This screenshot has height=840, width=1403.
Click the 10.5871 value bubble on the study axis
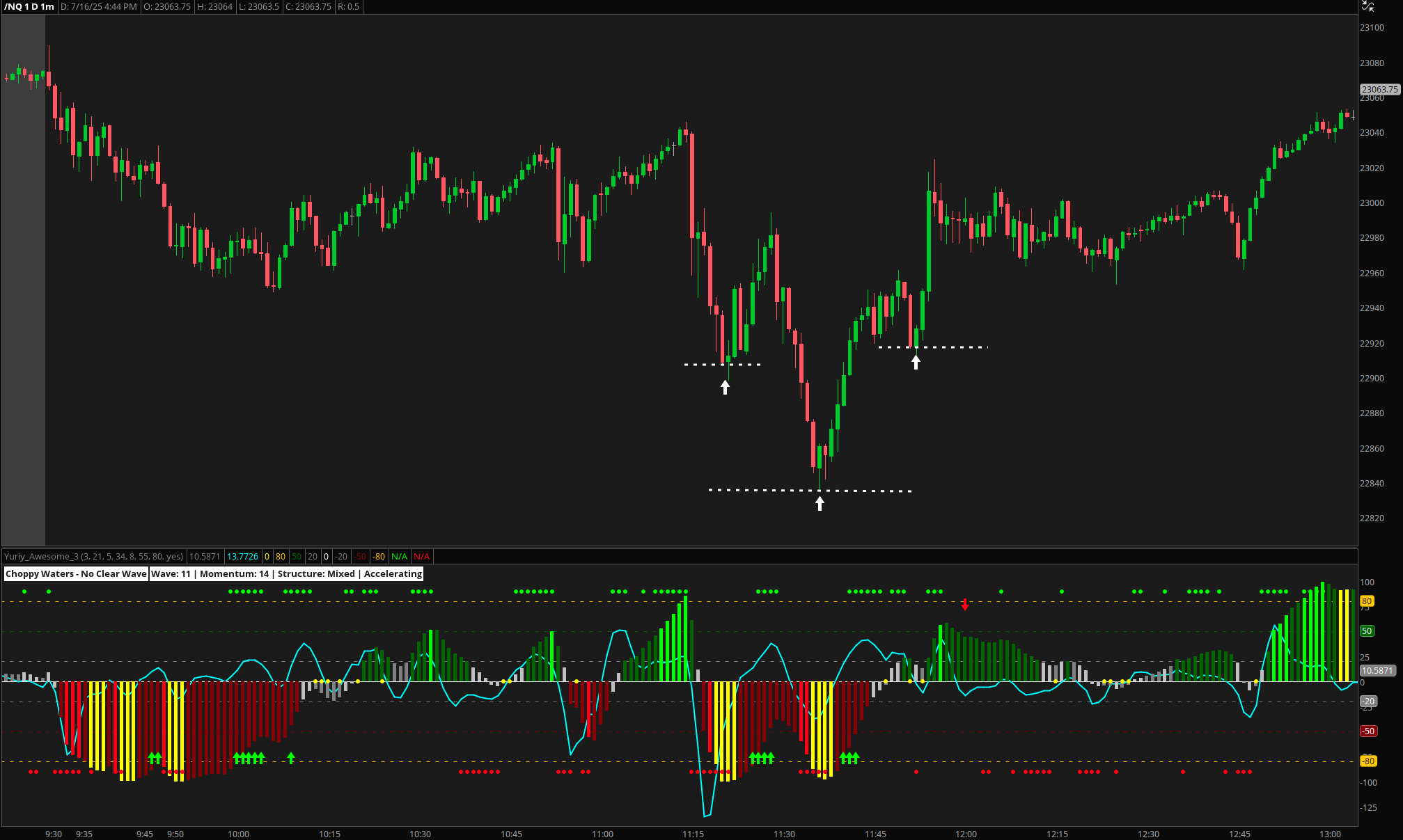pyautogui.click(x=1377, y=671)
